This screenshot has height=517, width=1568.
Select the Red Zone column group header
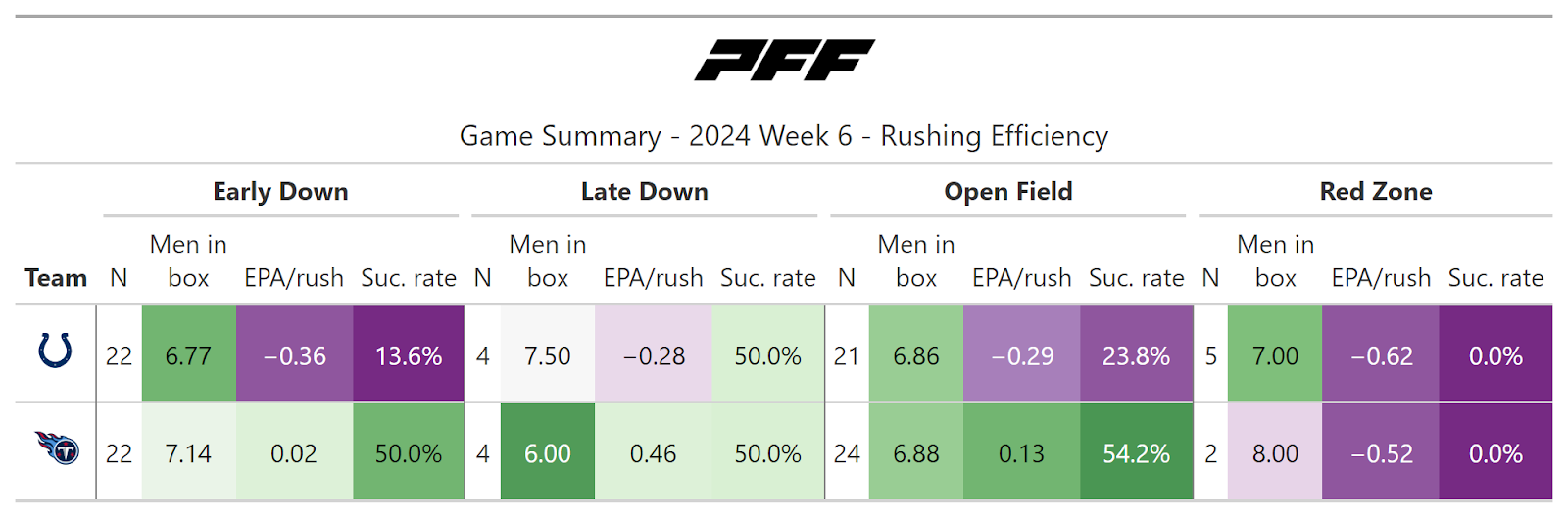coord(1375,192)
